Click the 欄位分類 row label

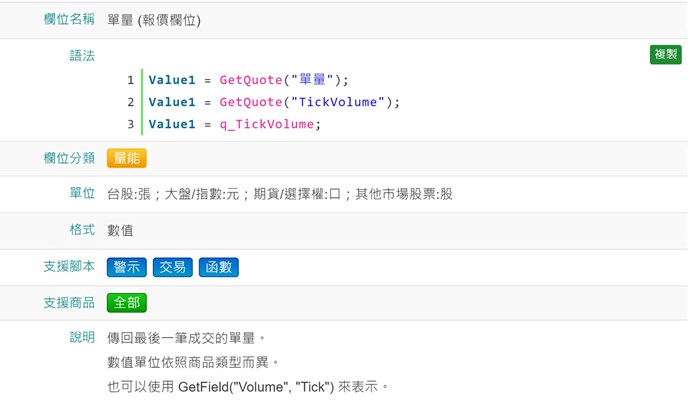(x=69, y=157)
